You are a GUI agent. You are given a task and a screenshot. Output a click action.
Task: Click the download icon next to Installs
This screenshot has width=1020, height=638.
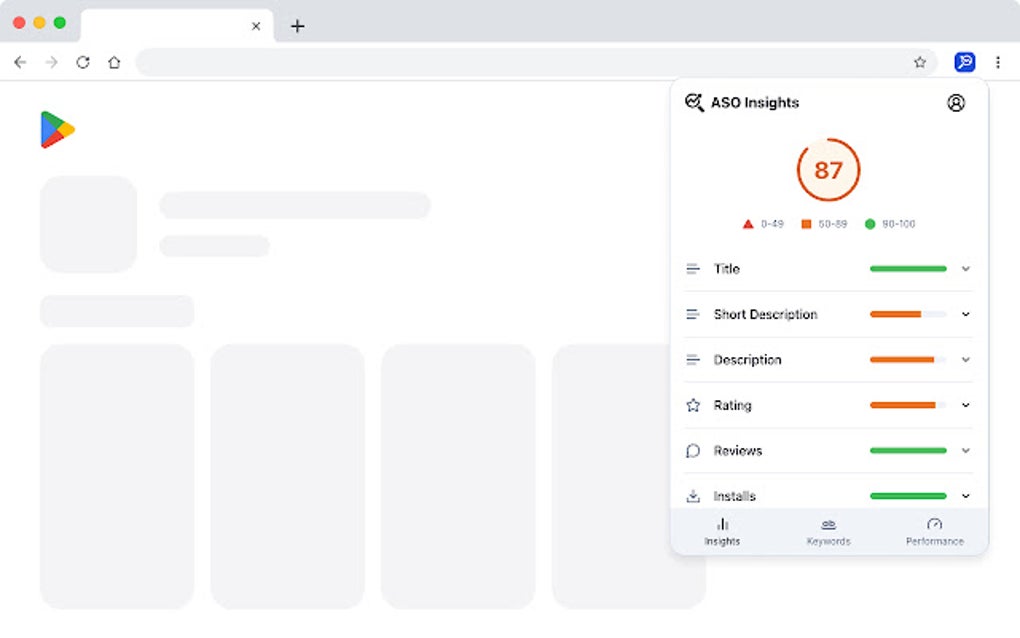coord(692,496)
